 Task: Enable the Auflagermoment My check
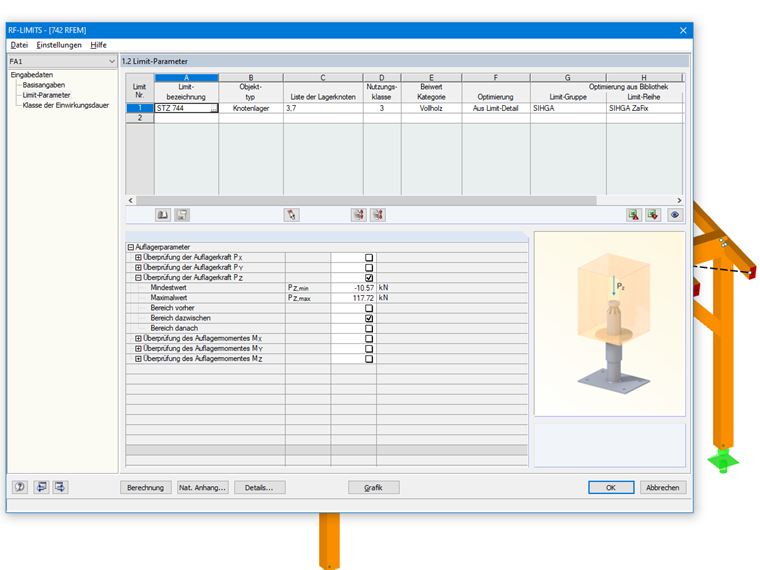tap(369, 349)
